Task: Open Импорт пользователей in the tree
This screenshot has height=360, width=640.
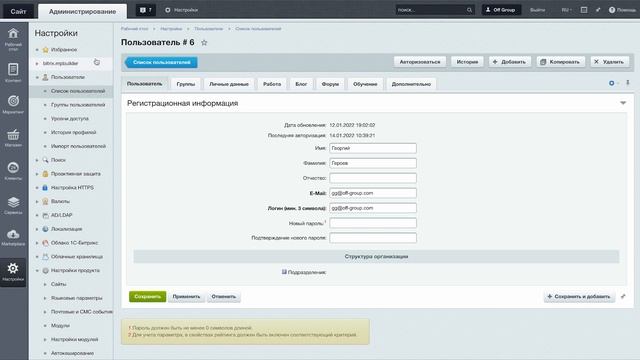Action: pos(78,146)
